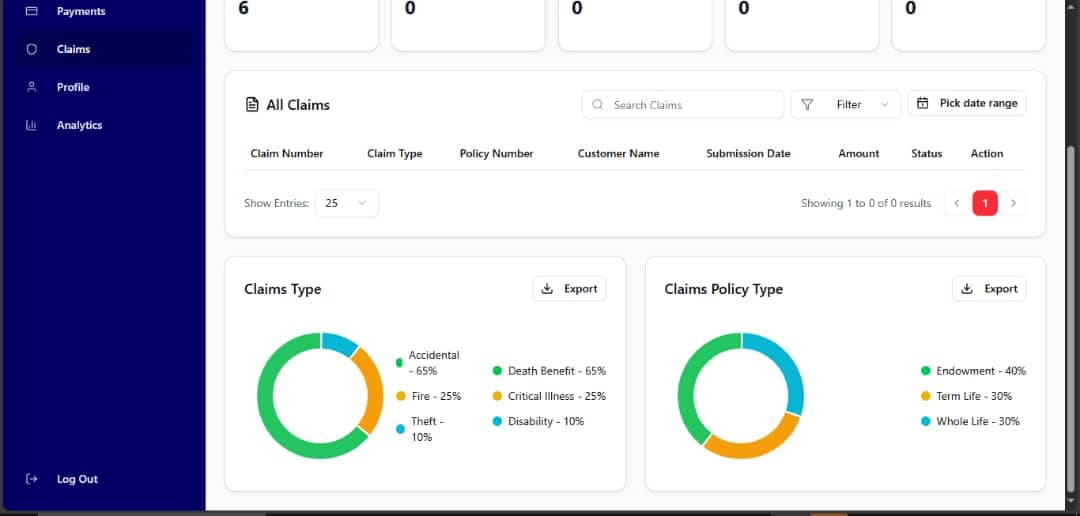The width and height of the screenshot is (1080, 516).
Task: Export the Claims Type chart
Action: (x=569, y=289)
